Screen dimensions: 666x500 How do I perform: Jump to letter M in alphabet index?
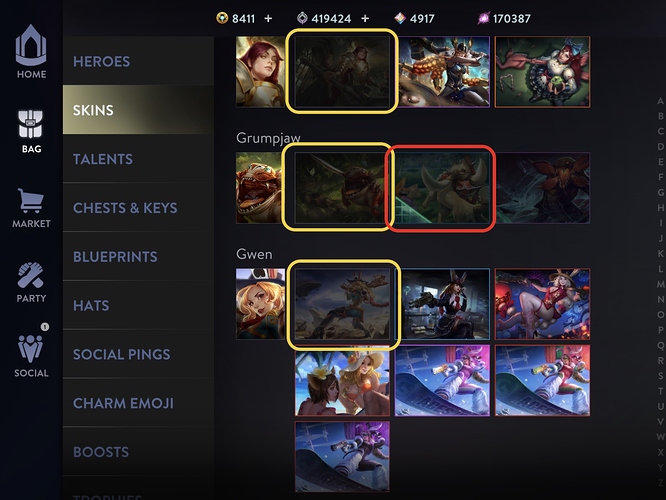click(660, 284)
